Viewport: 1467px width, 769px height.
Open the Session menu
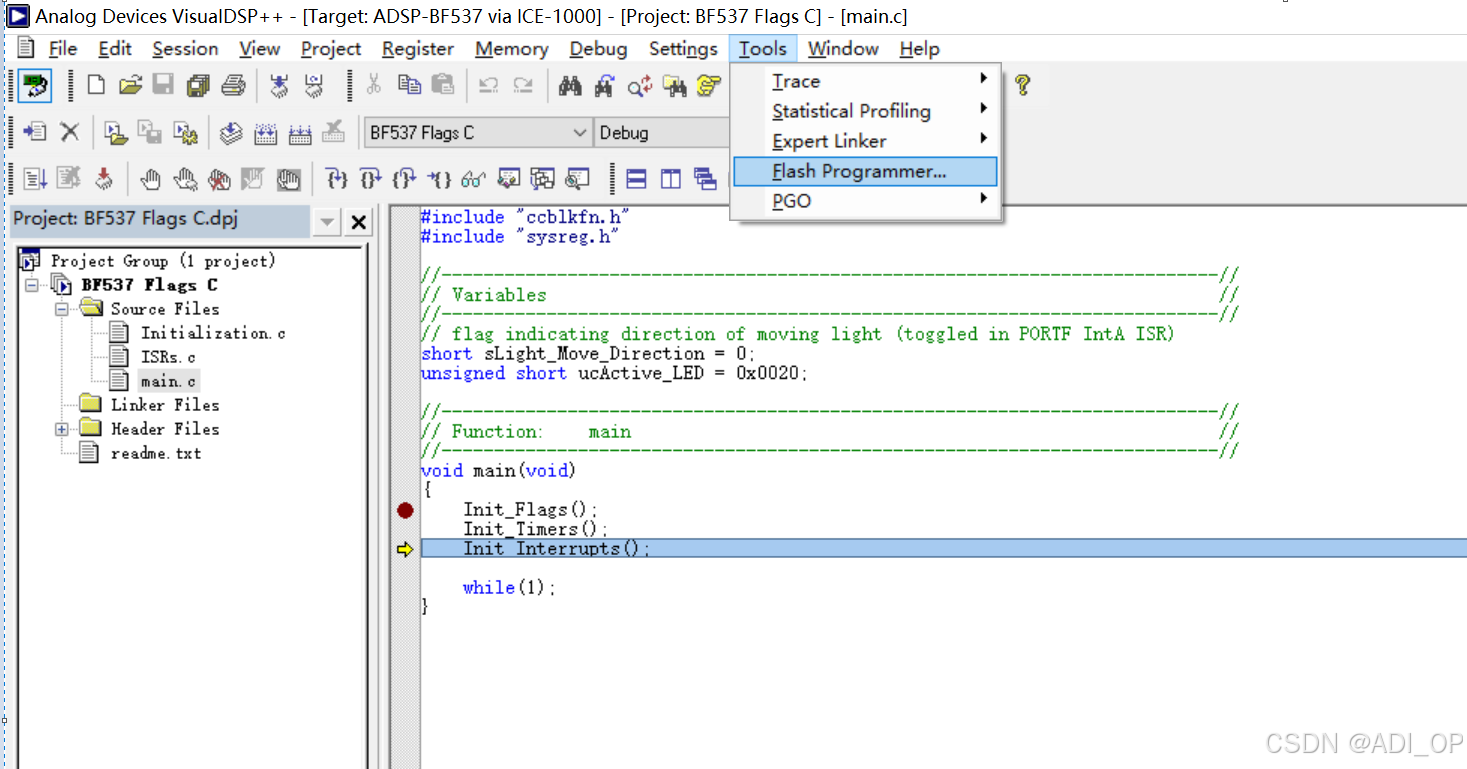pos(185,49)
